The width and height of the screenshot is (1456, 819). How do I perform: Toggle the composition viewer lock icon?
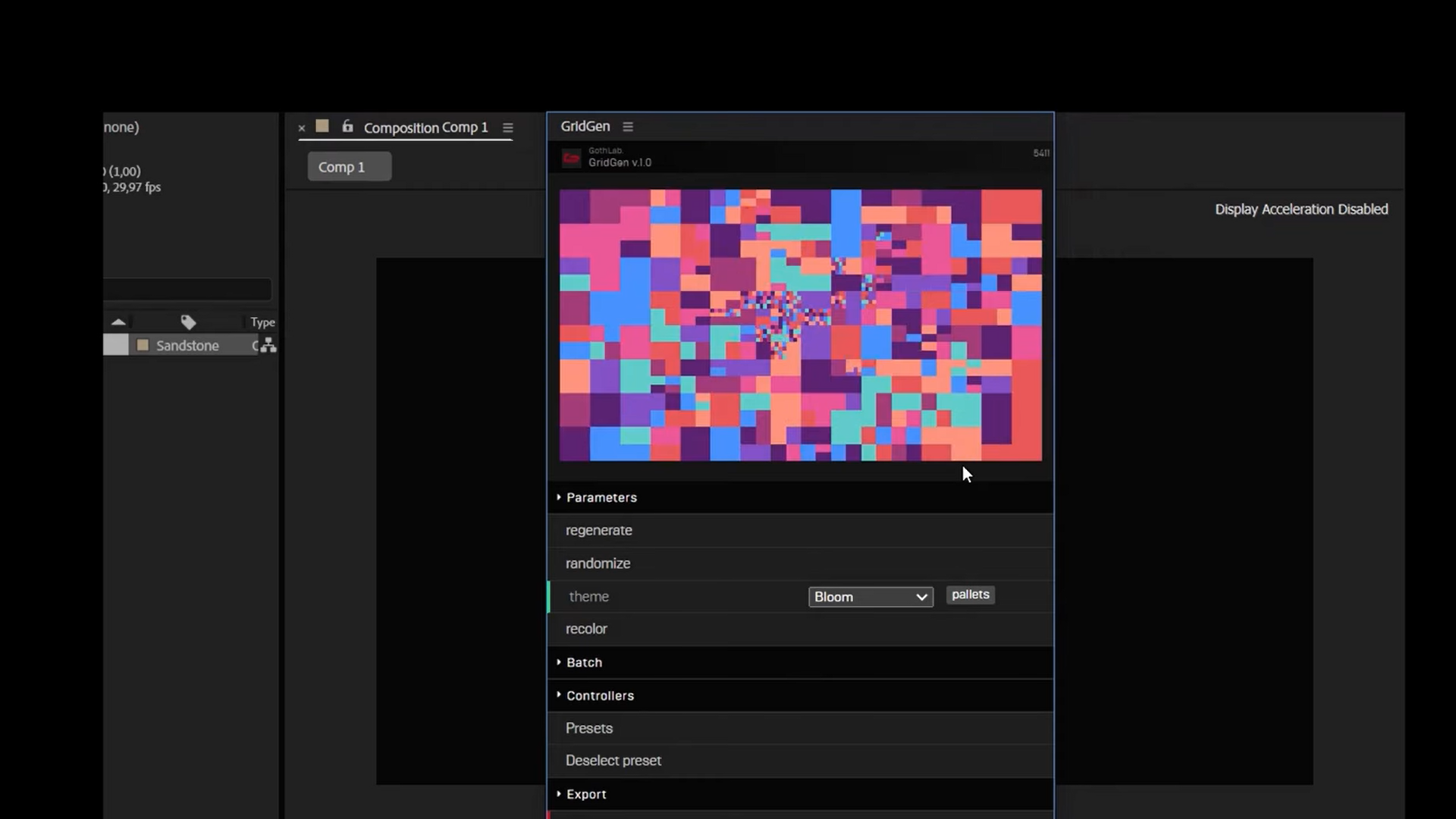347,127
